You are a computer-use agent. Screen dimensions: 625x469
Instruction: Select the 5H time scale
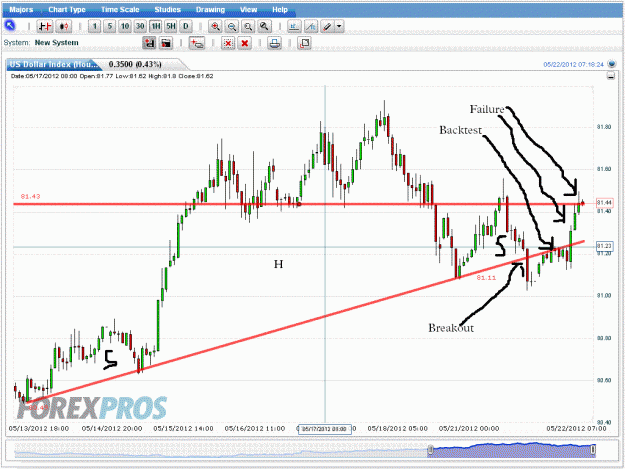pyautogui.click(x=171, y=27)
